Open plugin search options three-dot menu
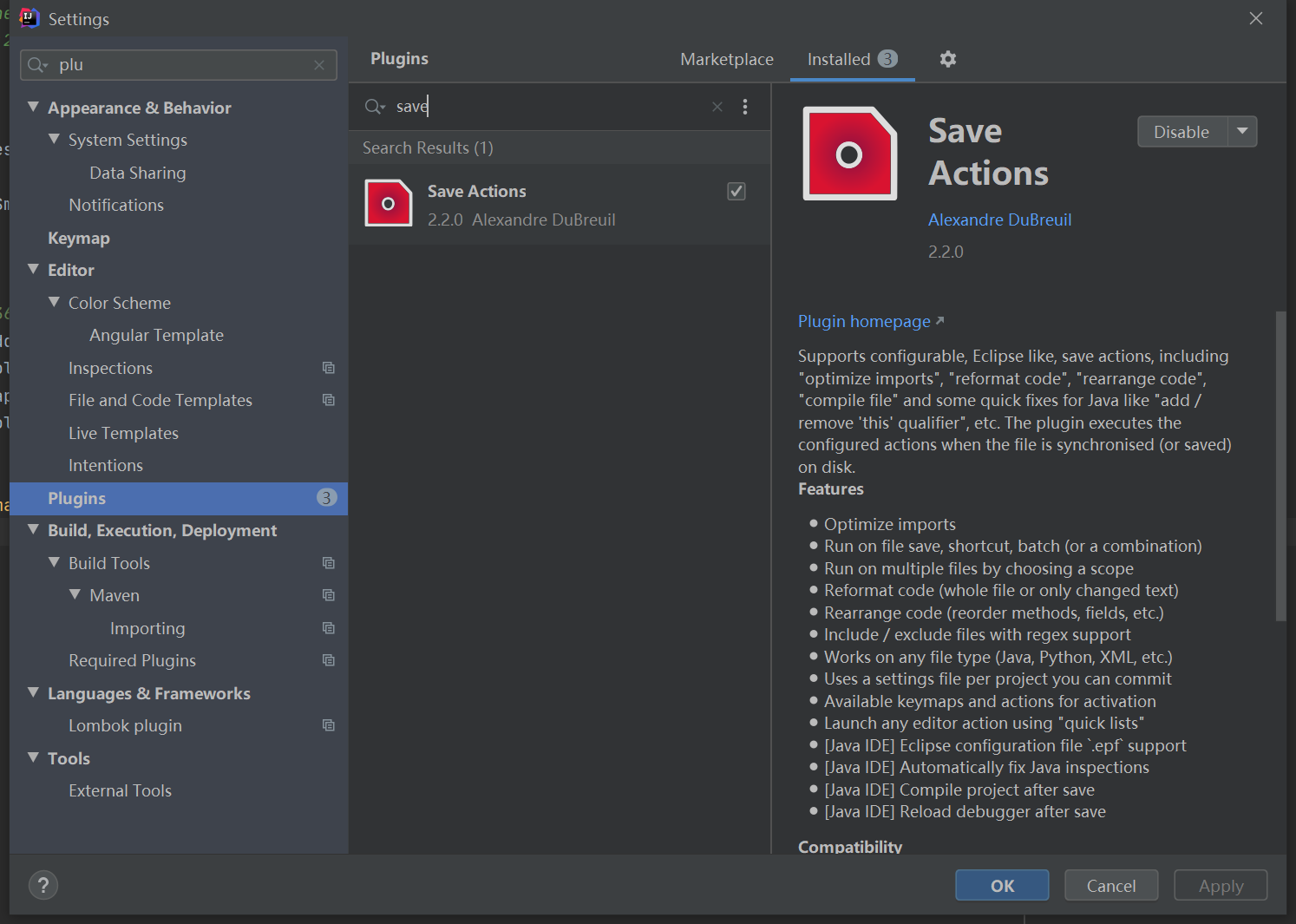 (745, 107)
